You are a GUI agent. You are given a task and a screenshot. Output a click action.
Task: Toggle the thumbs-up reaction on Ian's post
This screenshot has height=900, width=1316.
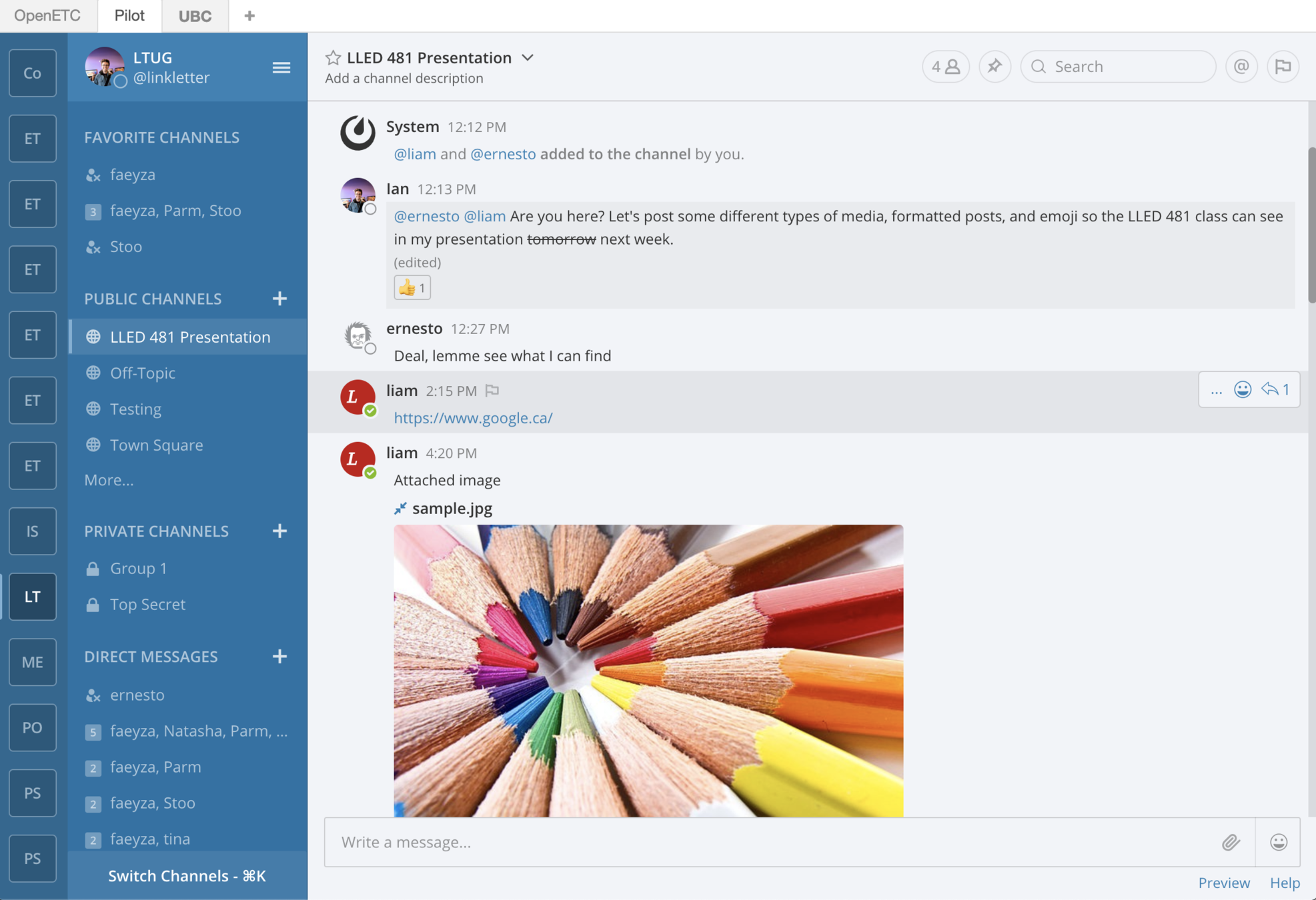412,288
